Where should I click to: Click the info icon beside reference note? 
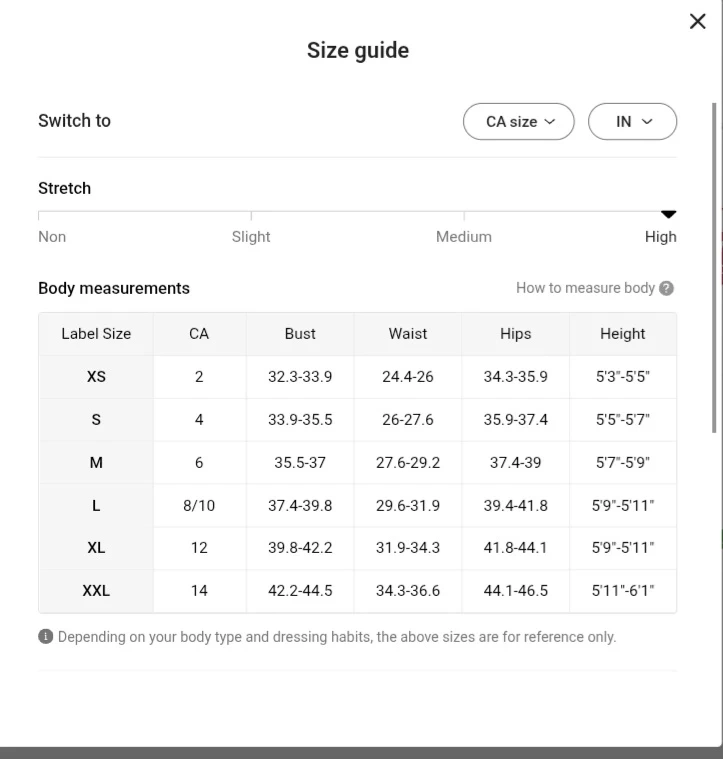[45, 637]
